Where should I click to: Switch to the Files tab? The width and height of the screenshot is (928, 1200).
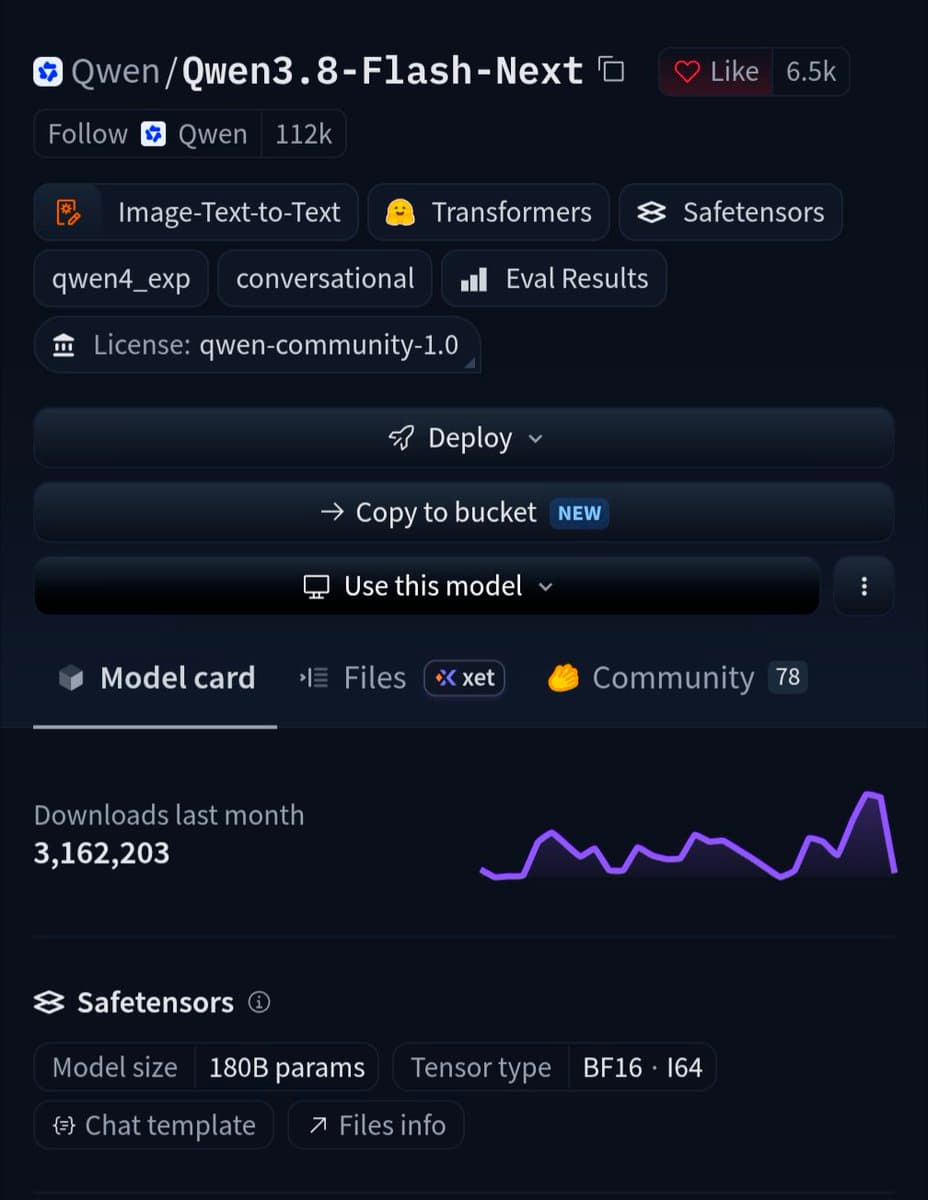(x=352, y=678)
